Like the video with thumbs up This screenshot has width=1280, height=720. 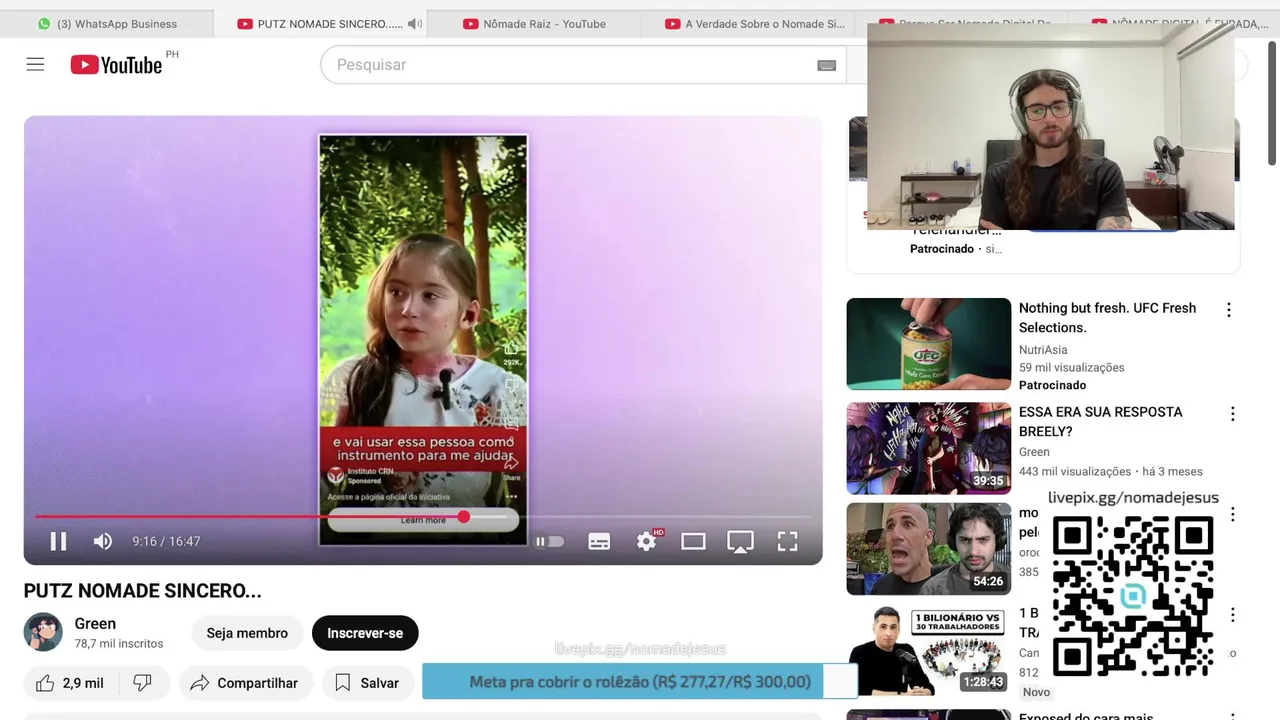pyautogui.click(x=70, y=683)
